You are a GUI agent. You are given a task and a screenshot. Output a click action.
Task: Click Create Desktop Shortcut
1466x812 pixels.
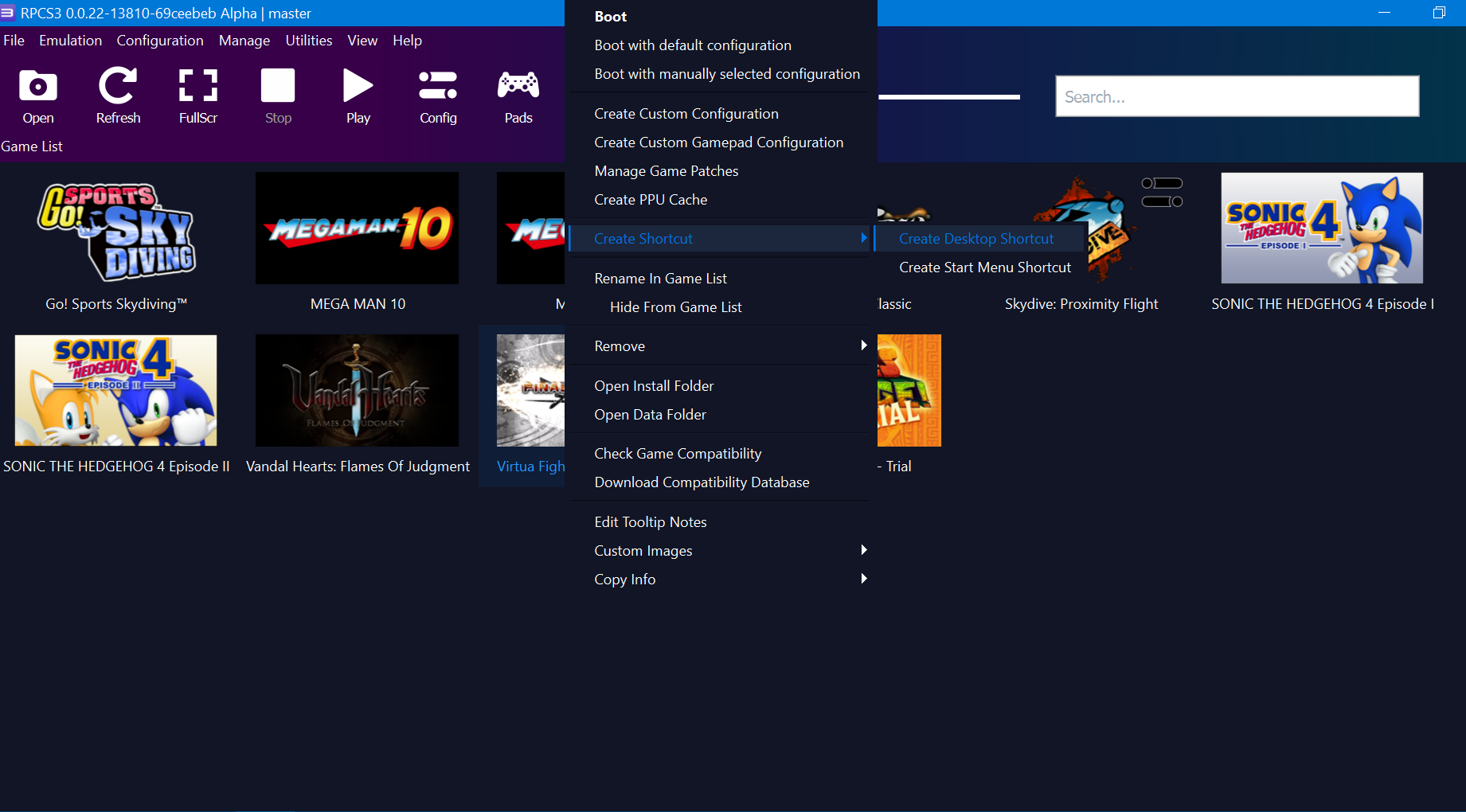(x=975, y=238)
